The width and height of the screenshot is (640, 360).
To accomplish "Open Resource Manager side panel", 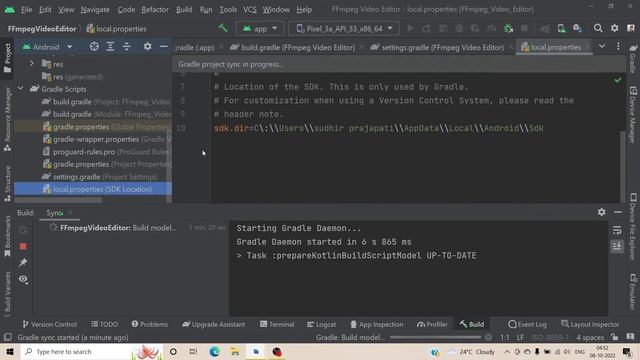I will [x=7, y=119].
